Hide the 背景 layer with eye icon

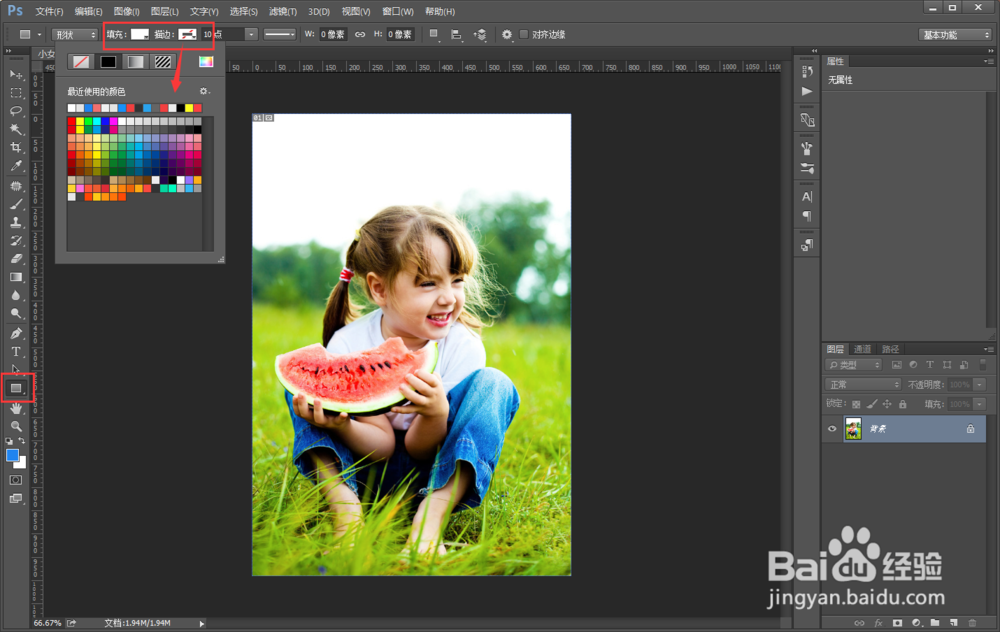832,429
